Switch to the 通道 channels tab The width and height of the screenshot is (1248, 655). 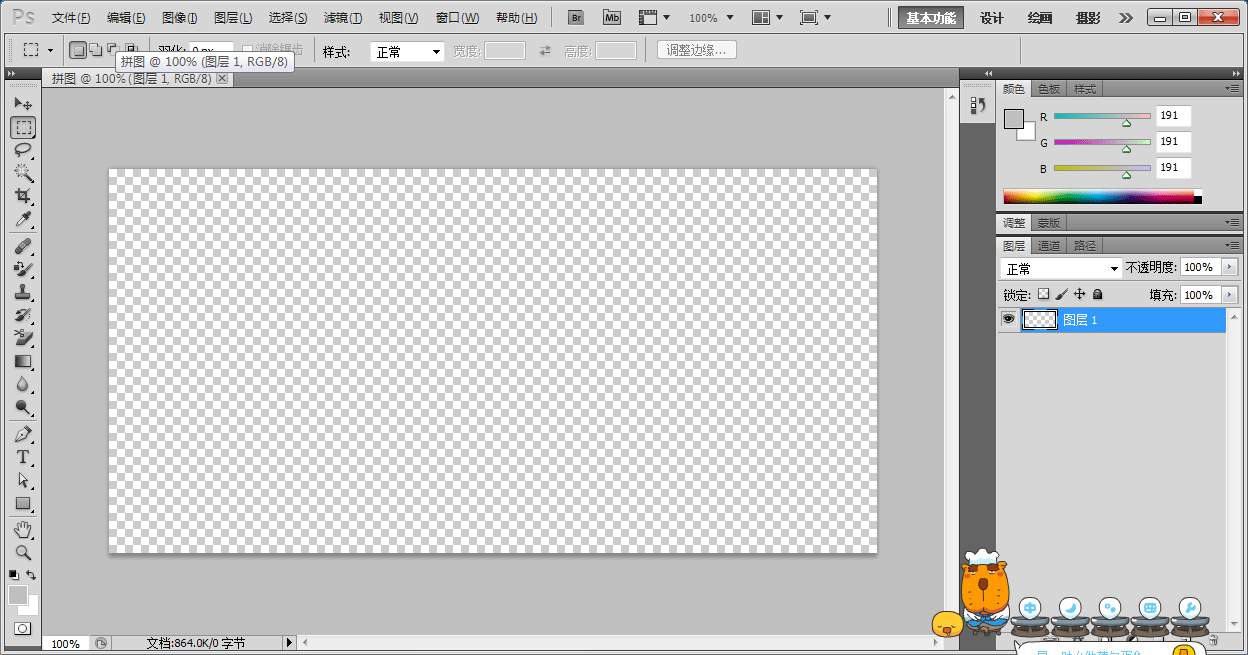tap(1048, 246)
